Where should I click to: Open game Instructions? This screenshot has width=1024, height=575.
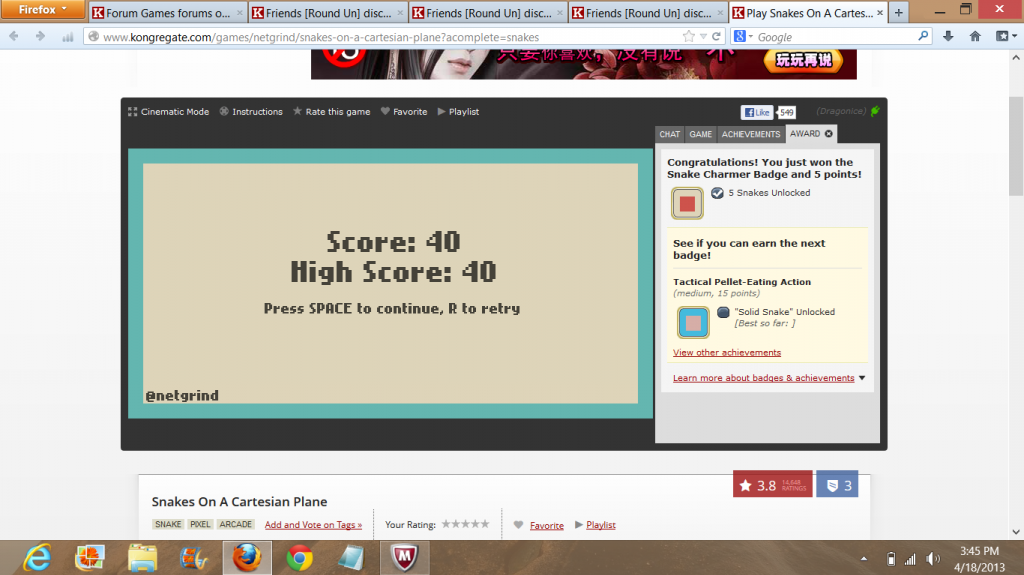click(251, 112)
